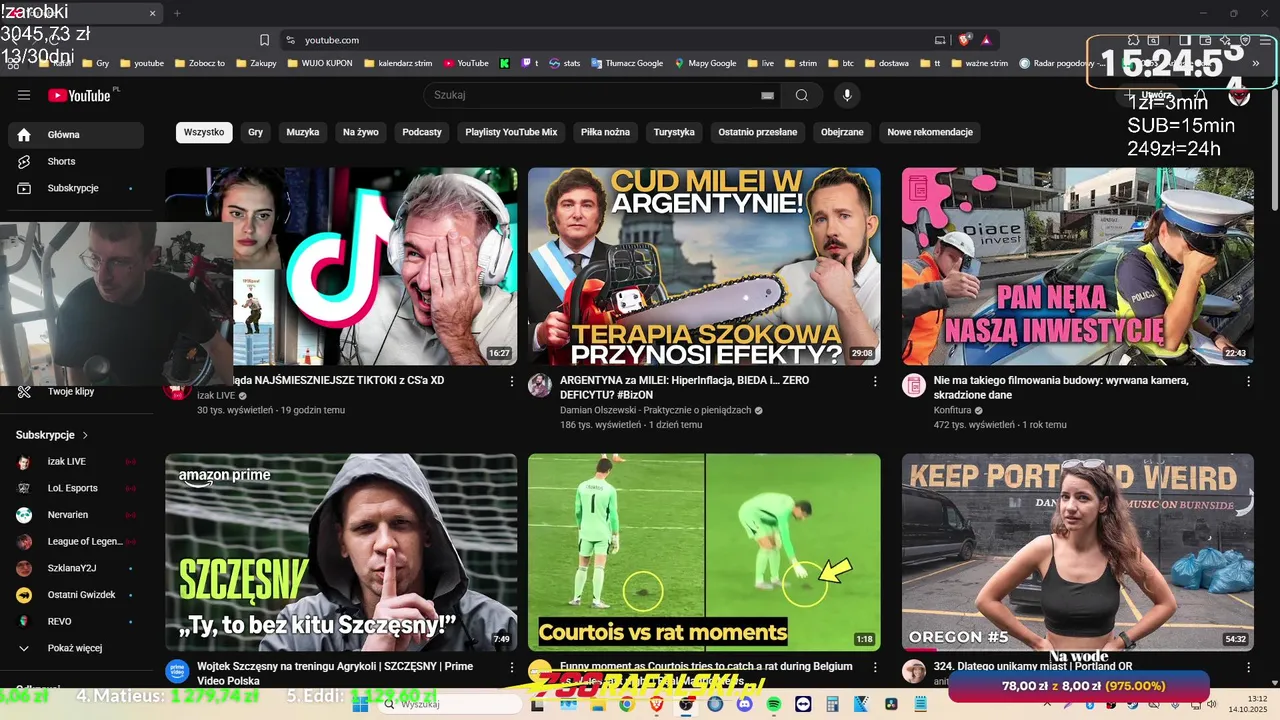
Task: Open Twoje klipy in the sidebar
Action: (x=76, y=391)
